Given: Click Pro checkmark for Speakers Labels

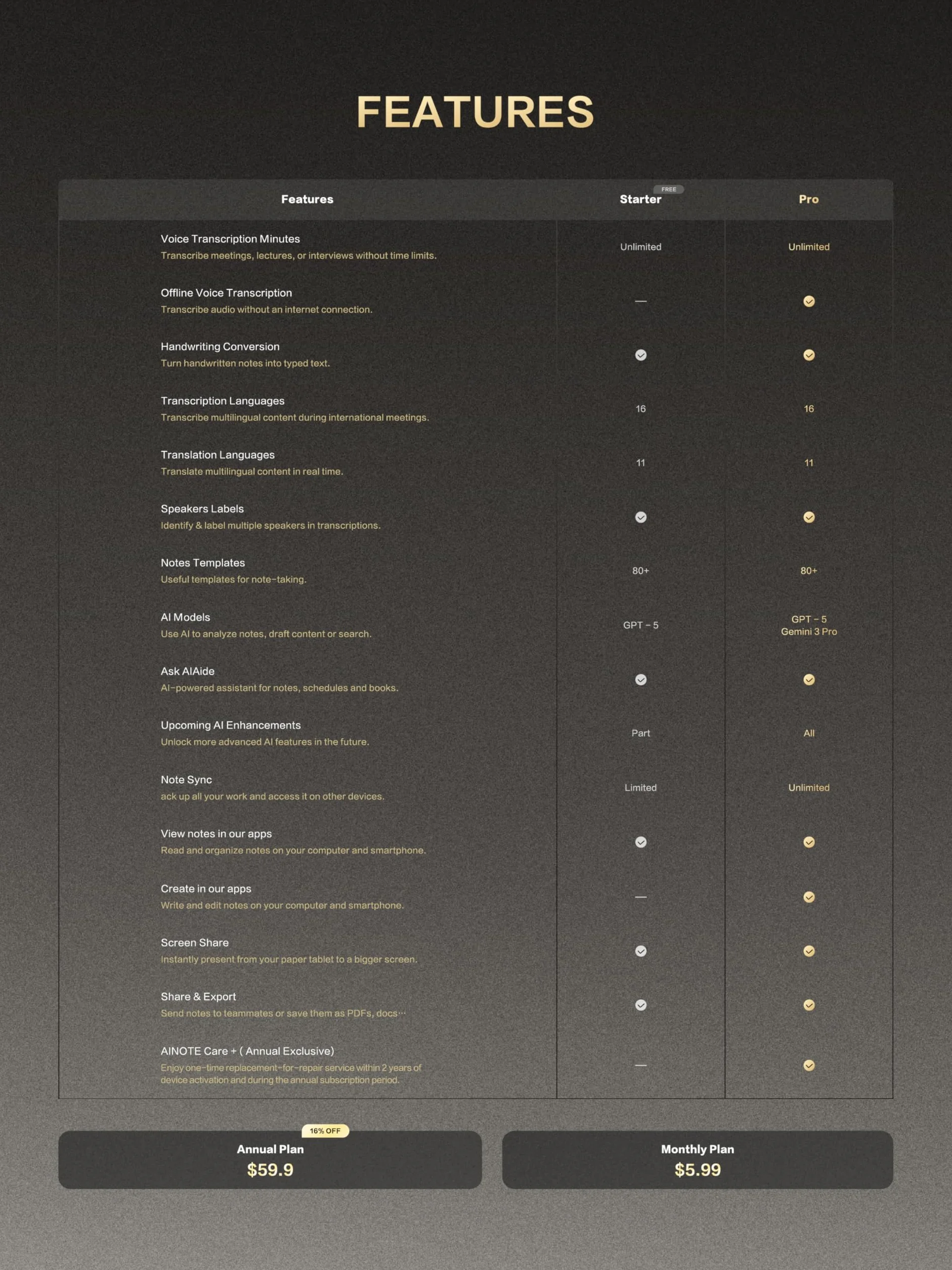Looking at the screenshot, I should click(808, 517).
